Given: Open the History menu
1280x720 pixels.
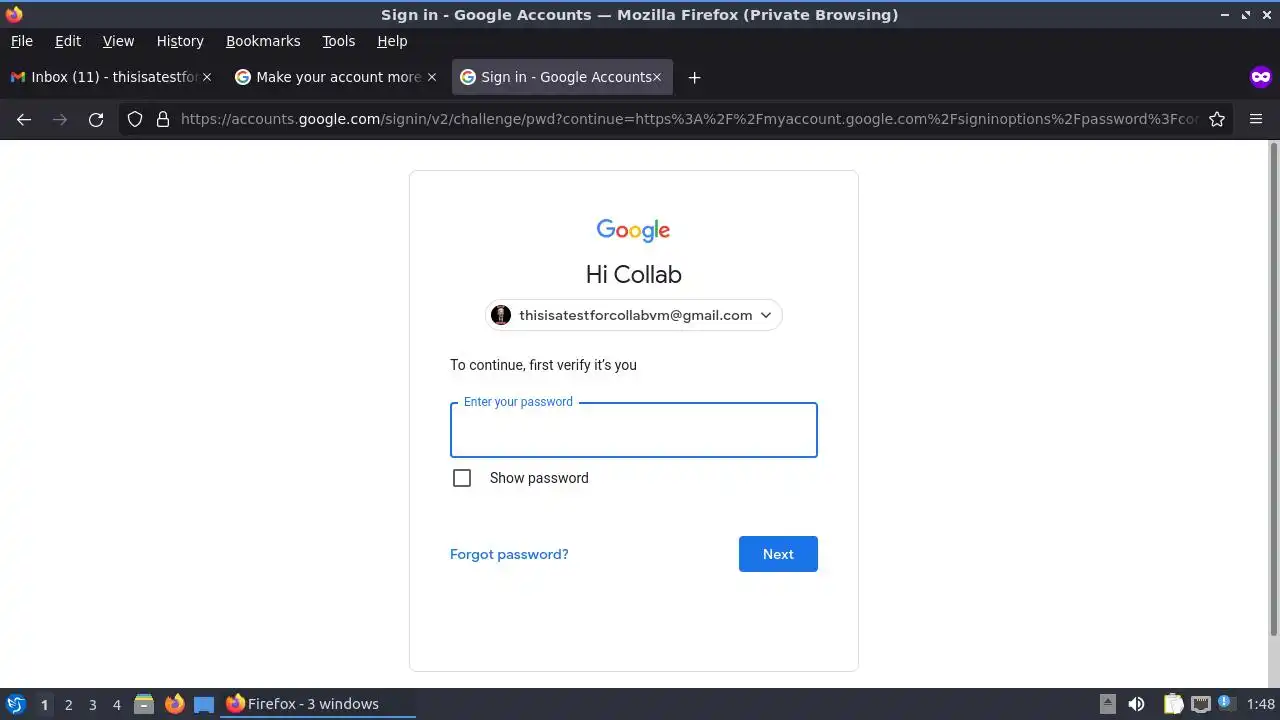Looking at the screenshot, I should (x=180, y=41).
